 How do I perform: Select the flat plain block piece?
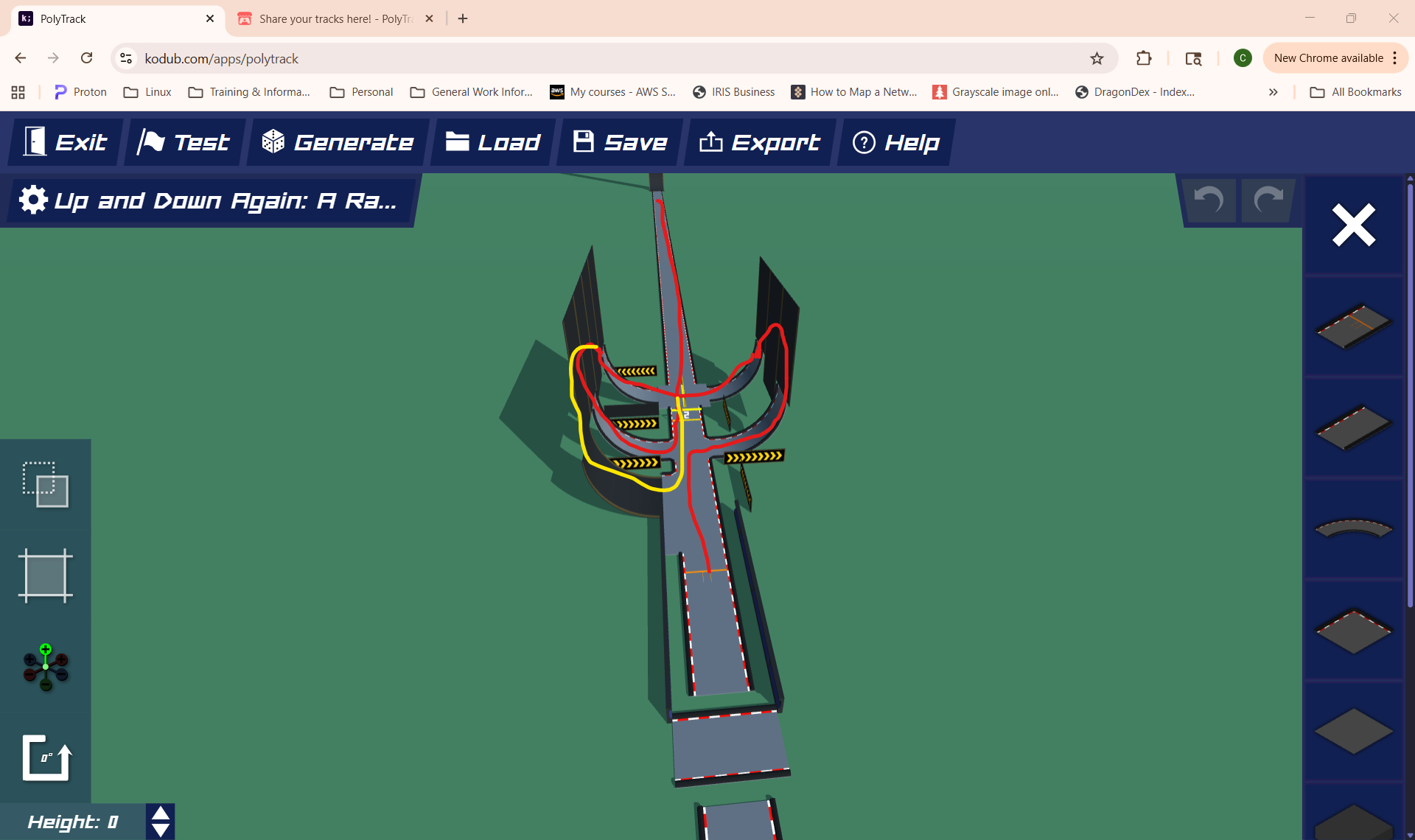1353,731
